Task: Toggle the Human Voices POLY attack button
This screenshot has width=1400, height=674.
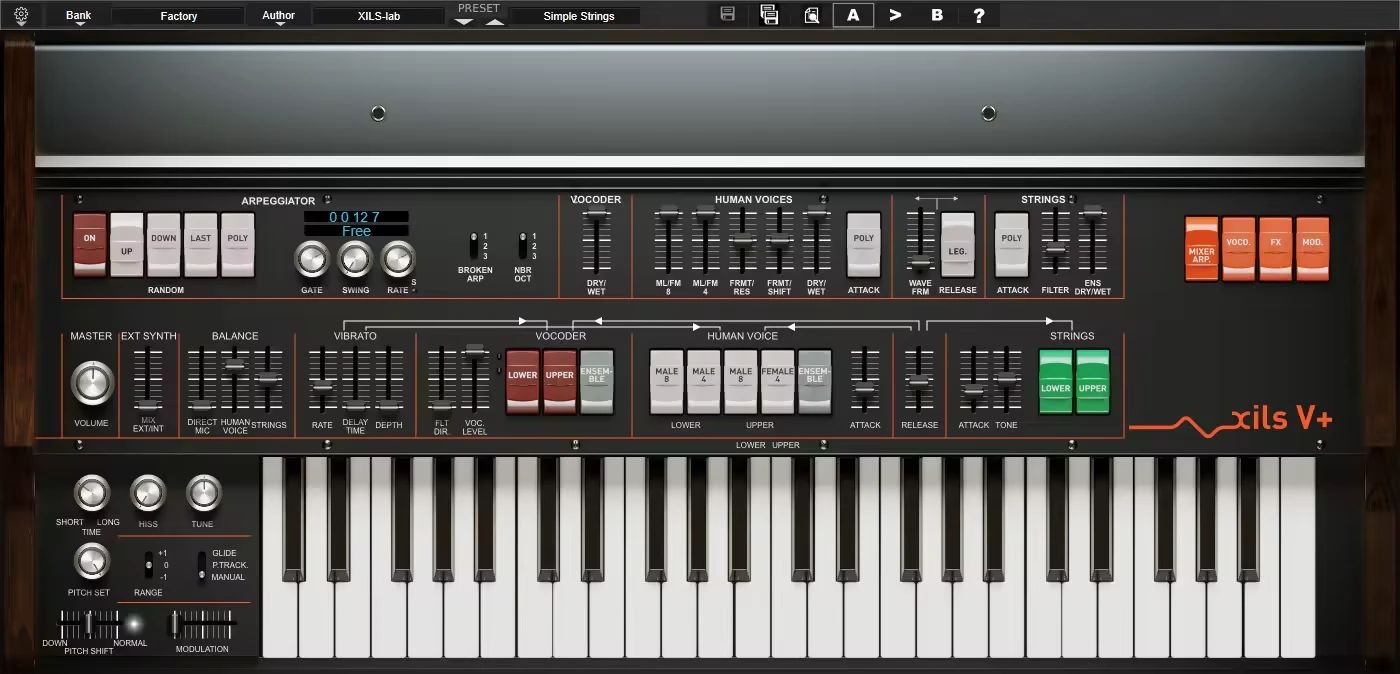Action: 864,244
